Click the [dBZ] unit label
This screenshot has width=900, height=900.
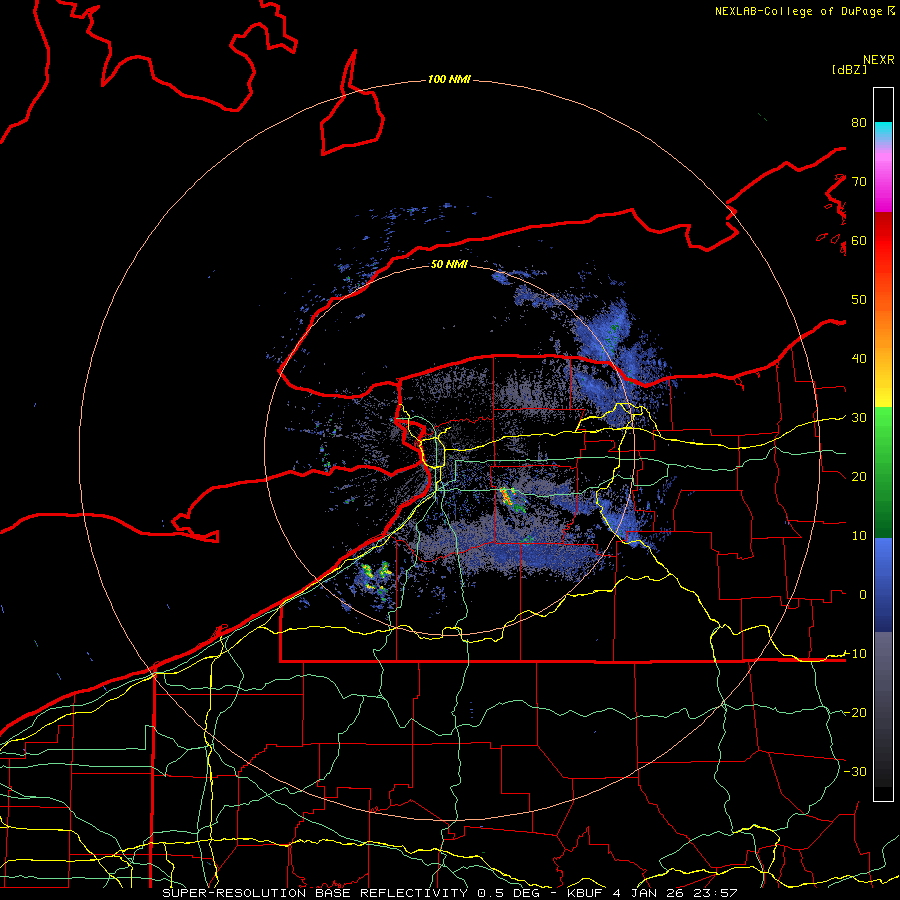pyautogui.click(x=849, y=69)
